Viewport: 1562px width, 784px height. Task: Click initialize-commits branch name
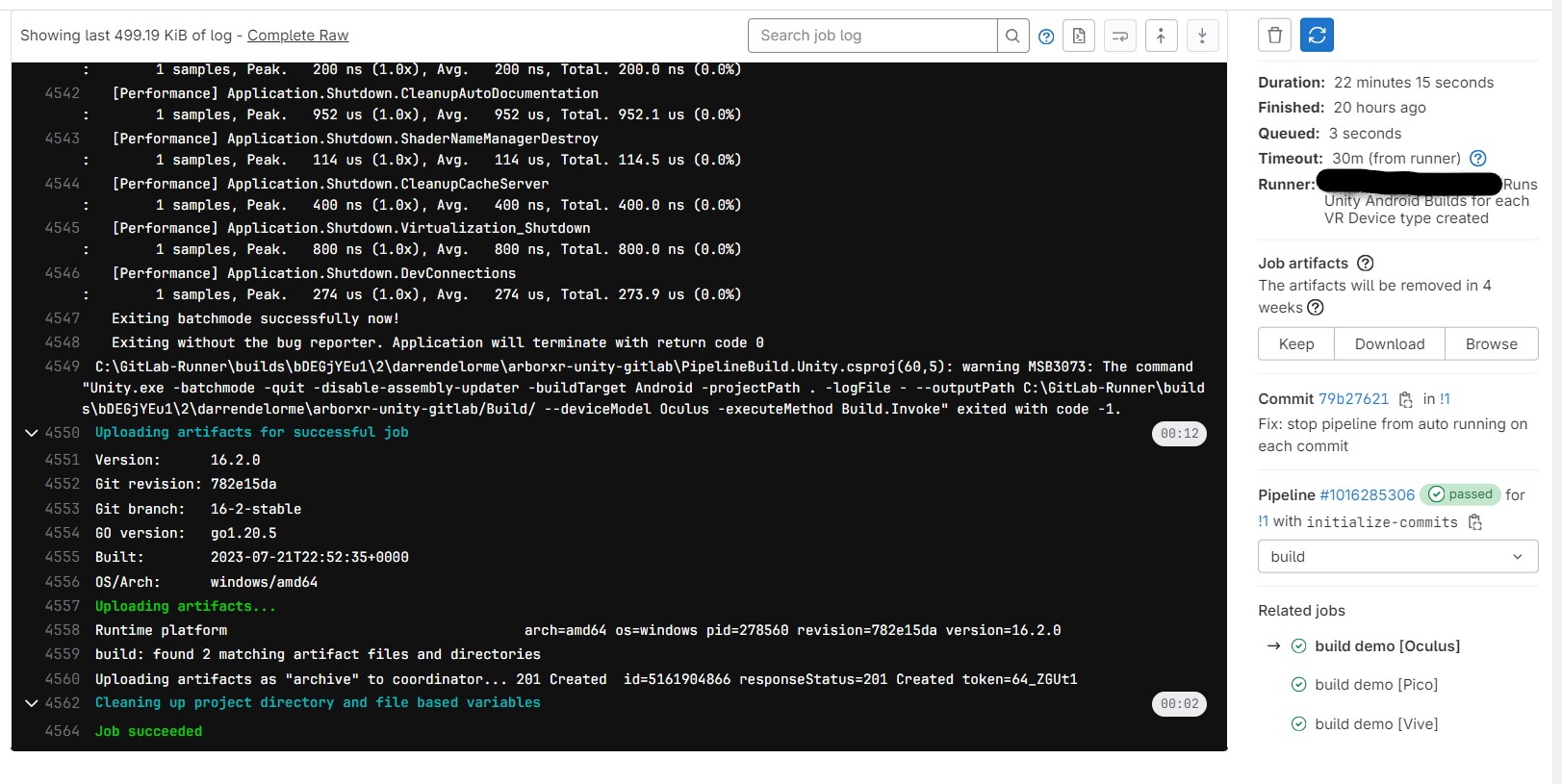pyautogui.click(x=1382, y=522)
